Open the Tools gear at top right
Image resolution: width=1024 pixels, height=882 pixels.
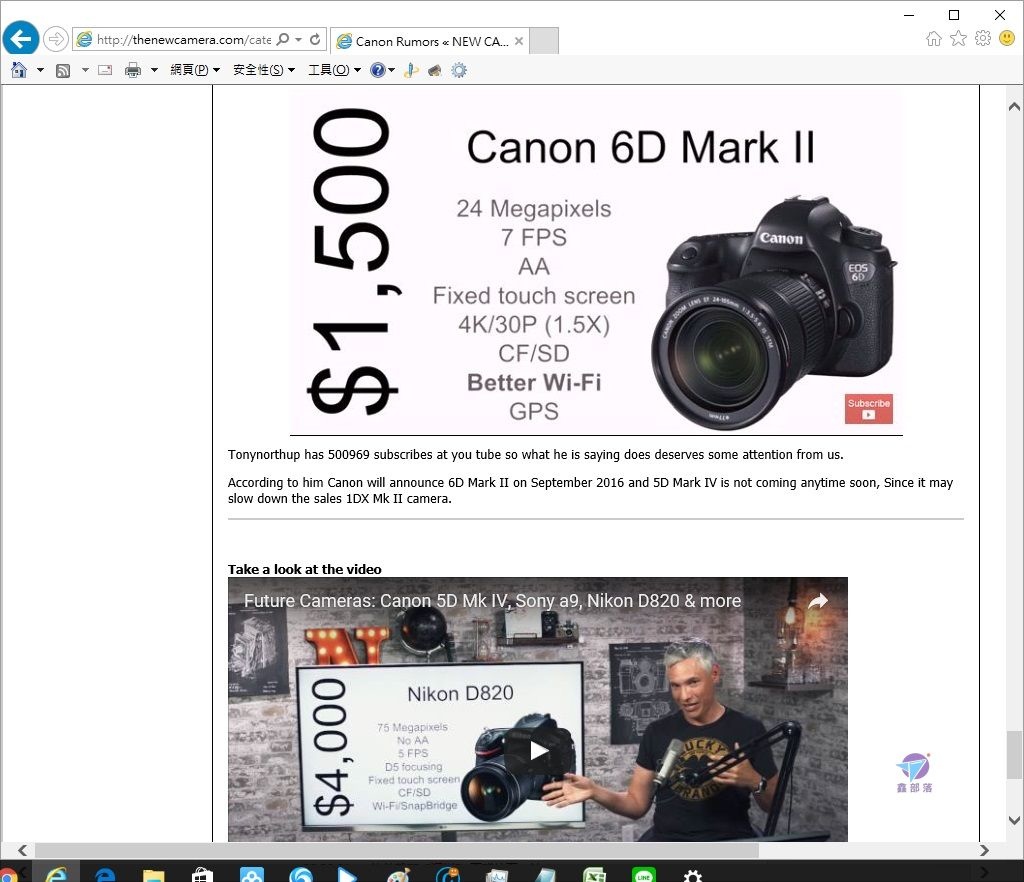coord(983,39)
